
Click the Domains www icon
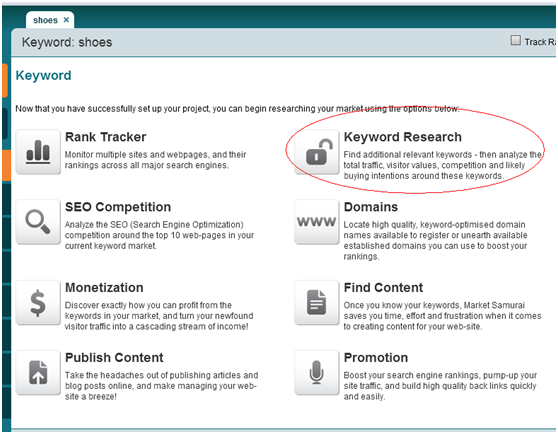click(x=317, y=222)
